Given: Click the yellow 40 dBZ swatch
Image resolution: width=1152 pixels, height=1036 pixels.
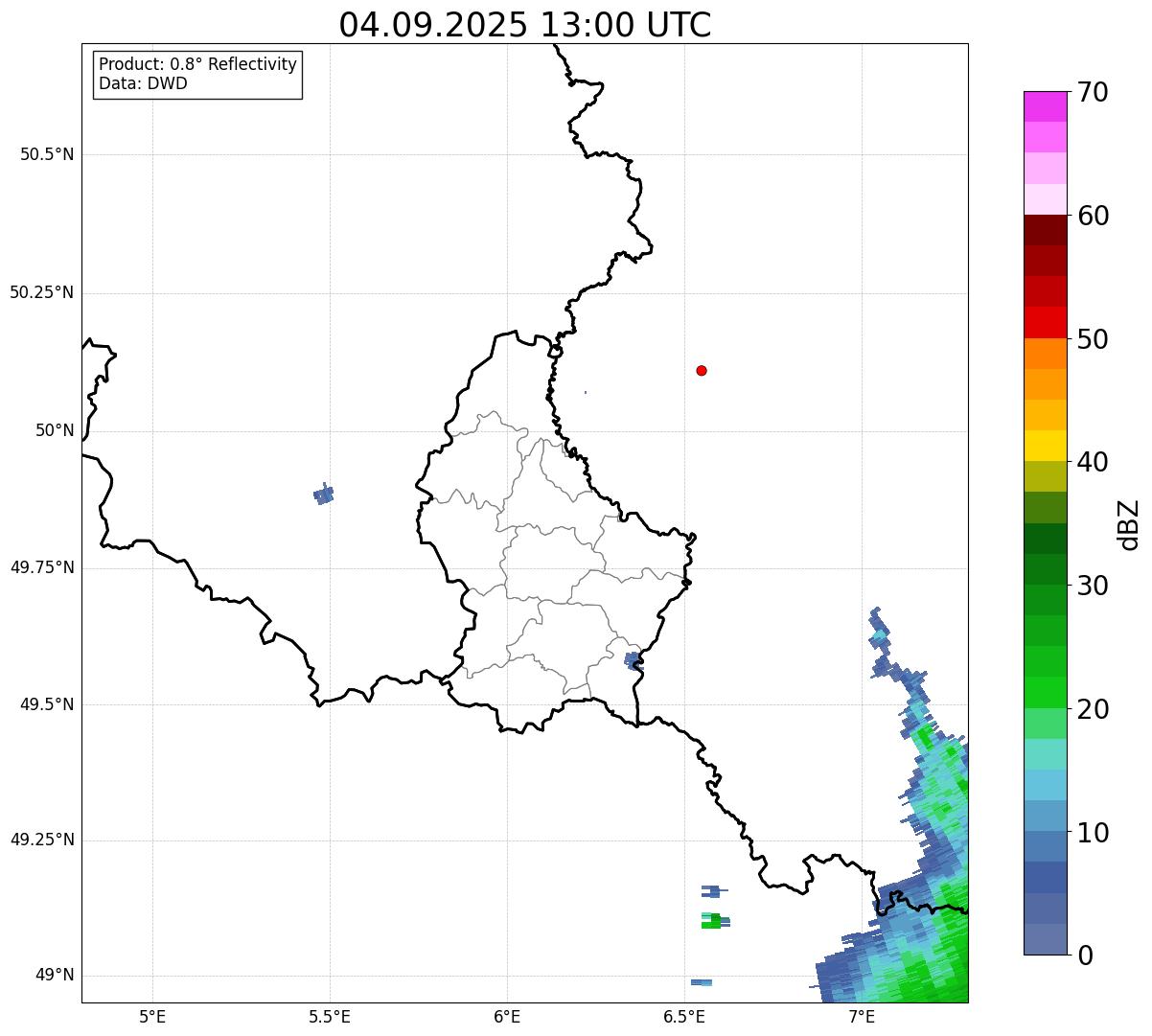Looking at the screenshot, I should point(1045,446).
